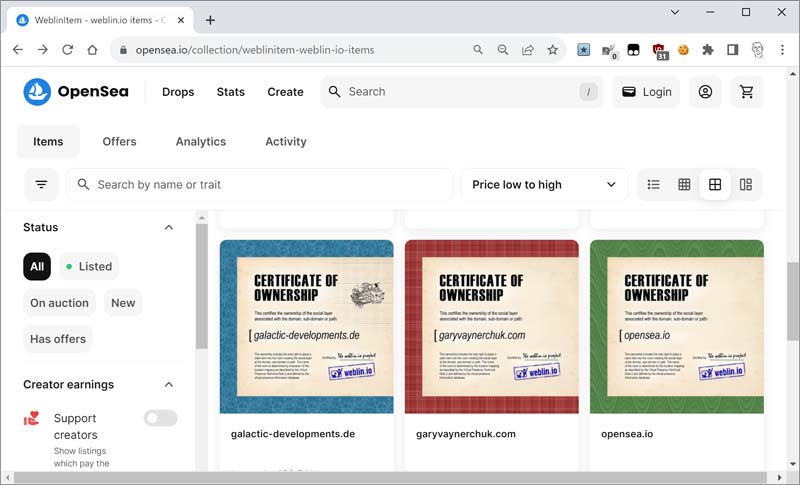This screenshot has width=800, height=485.
Task: Open the blue galactic-developments.de certificate image
Action: coord(307,326)
